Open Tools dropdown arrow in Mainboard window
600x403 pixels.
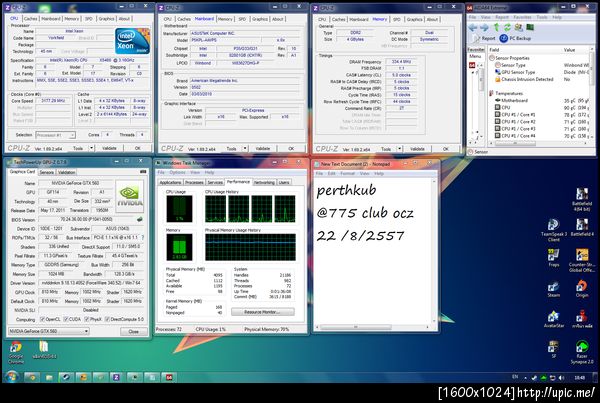[245, 148]
